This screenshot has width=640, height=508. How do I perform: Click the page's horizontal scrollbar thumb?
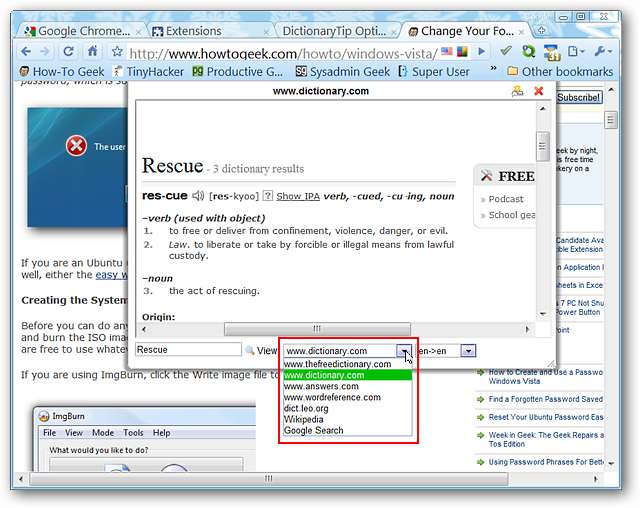[269, 478]
